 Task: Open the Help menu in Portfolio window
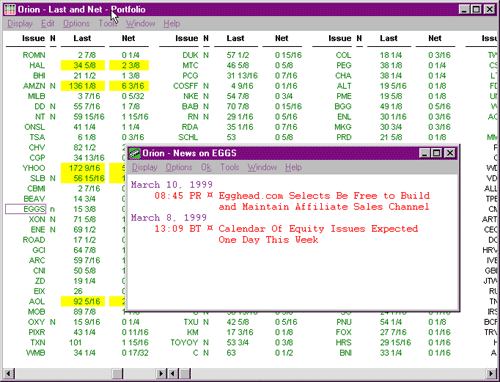(172, 24)
